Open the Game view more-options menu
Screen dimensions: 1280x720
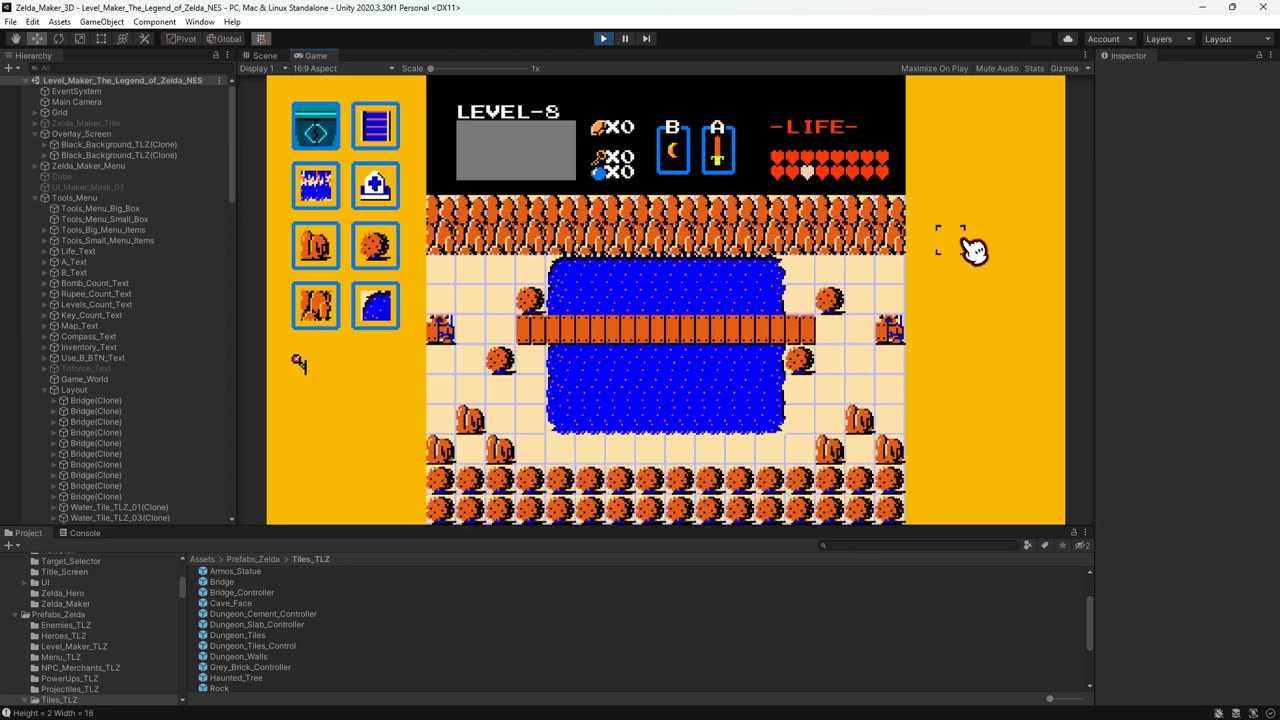tap(1085, 55)
